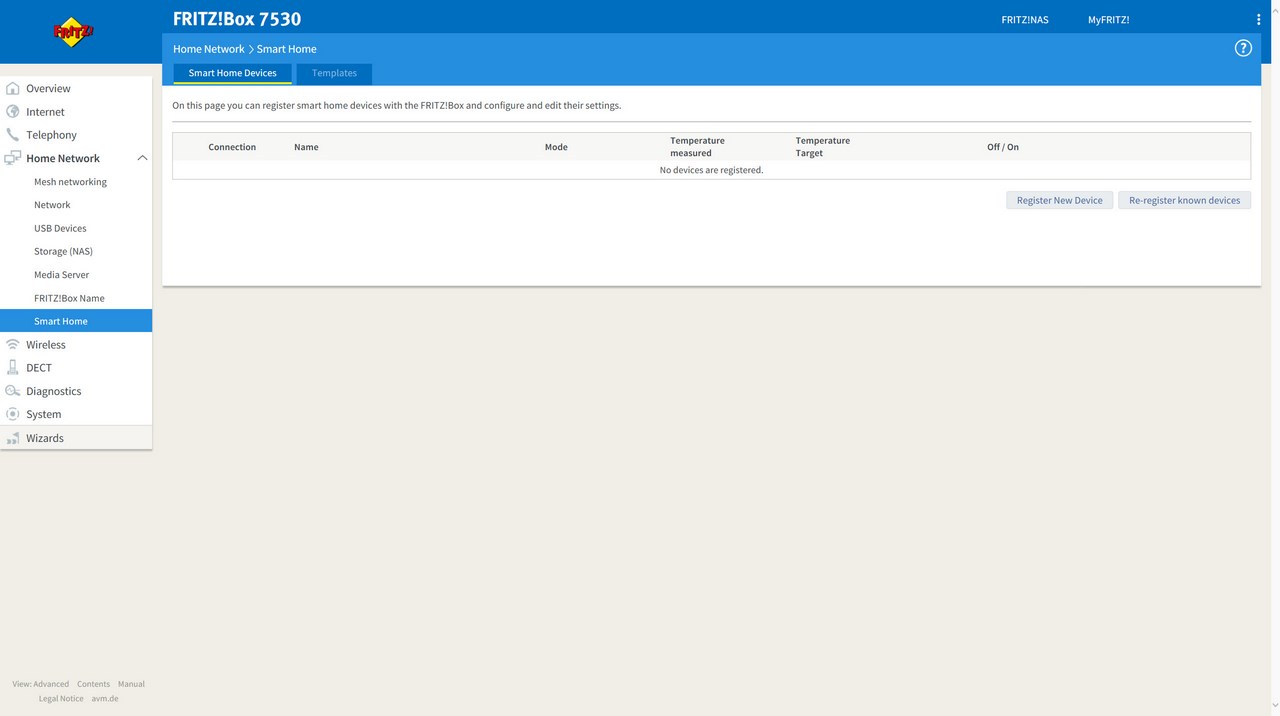Open the FRITZ!NAS link
The height and width of the screenshot is (716, 1280).
pyautogui.click(x=1025, y=20)
